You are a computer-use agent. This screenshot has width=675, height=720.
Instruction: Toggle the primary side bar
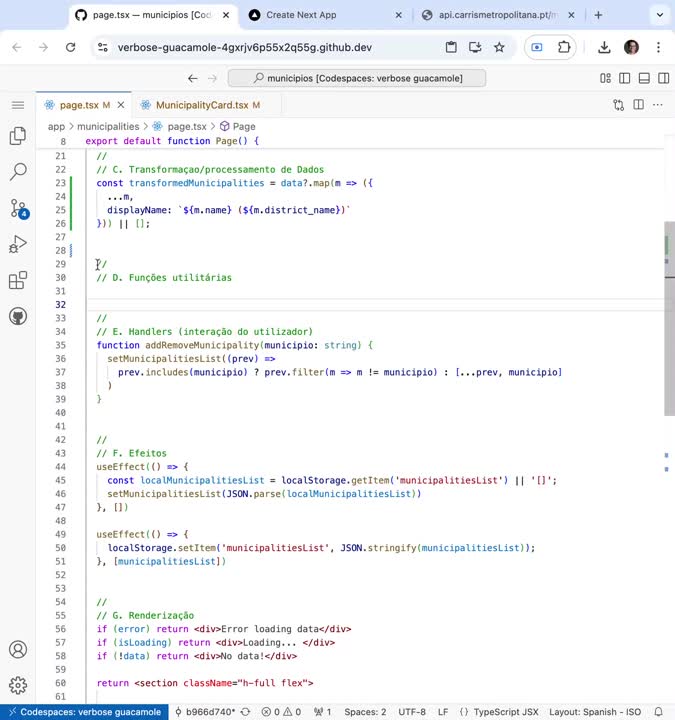point(624,78)
